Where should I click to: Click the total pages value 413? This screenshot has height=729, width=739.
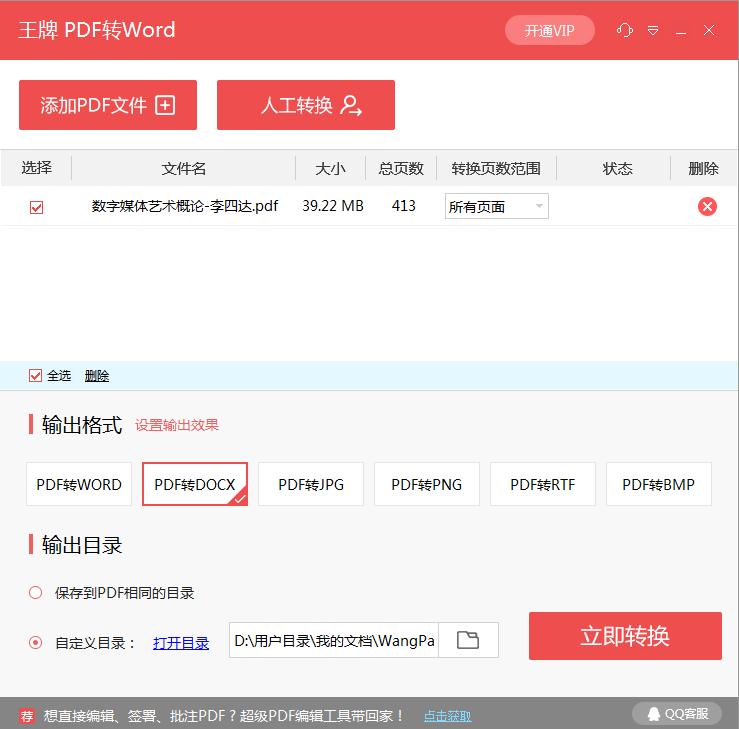coord(403,206)
